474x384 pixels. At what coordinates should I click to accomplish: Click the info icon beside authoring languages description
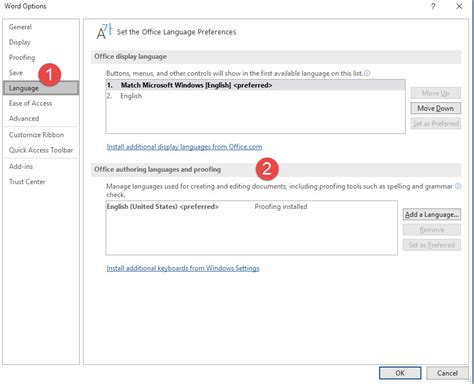point(458,186)
